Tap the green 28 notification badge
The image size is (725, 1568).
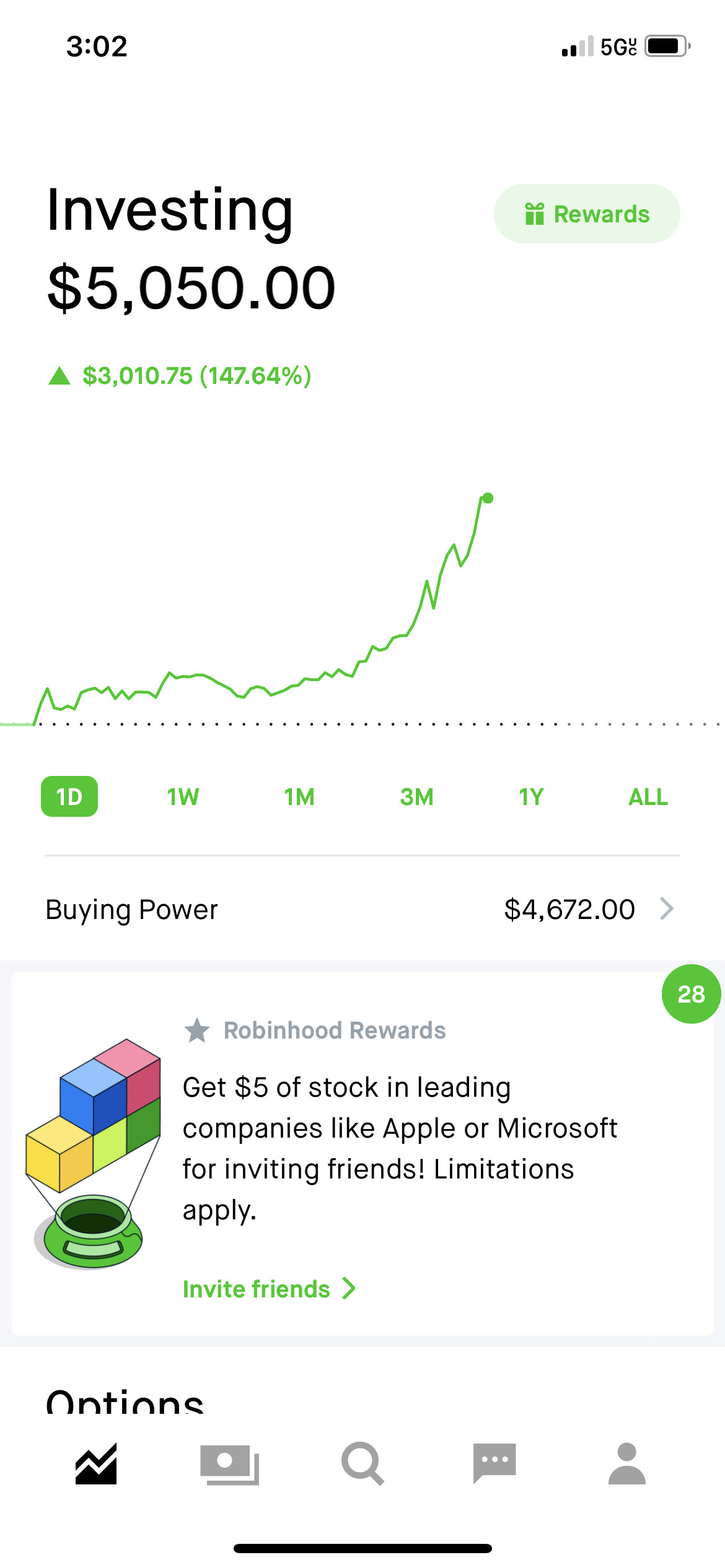pos(691,994)
